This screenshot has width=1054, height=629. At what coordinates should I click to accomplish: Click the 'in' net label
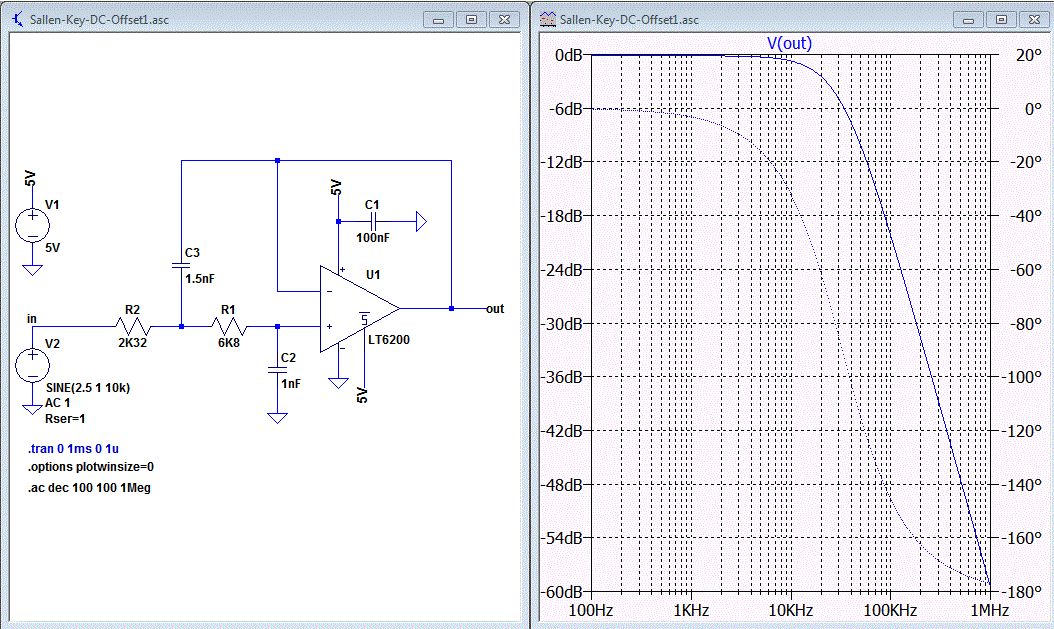pos(32,318)
